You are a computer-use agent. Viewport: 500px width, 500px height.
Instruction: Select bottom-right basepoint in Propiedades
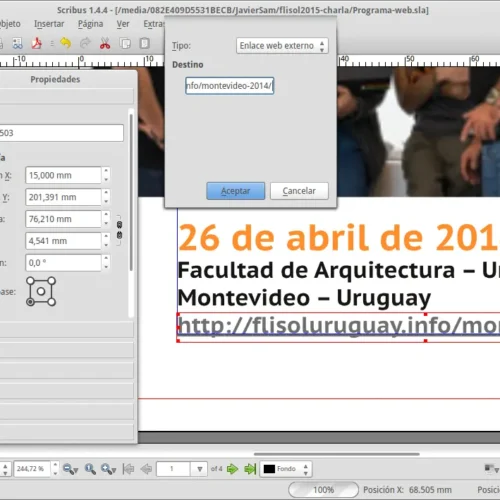(x=51, y=302)
